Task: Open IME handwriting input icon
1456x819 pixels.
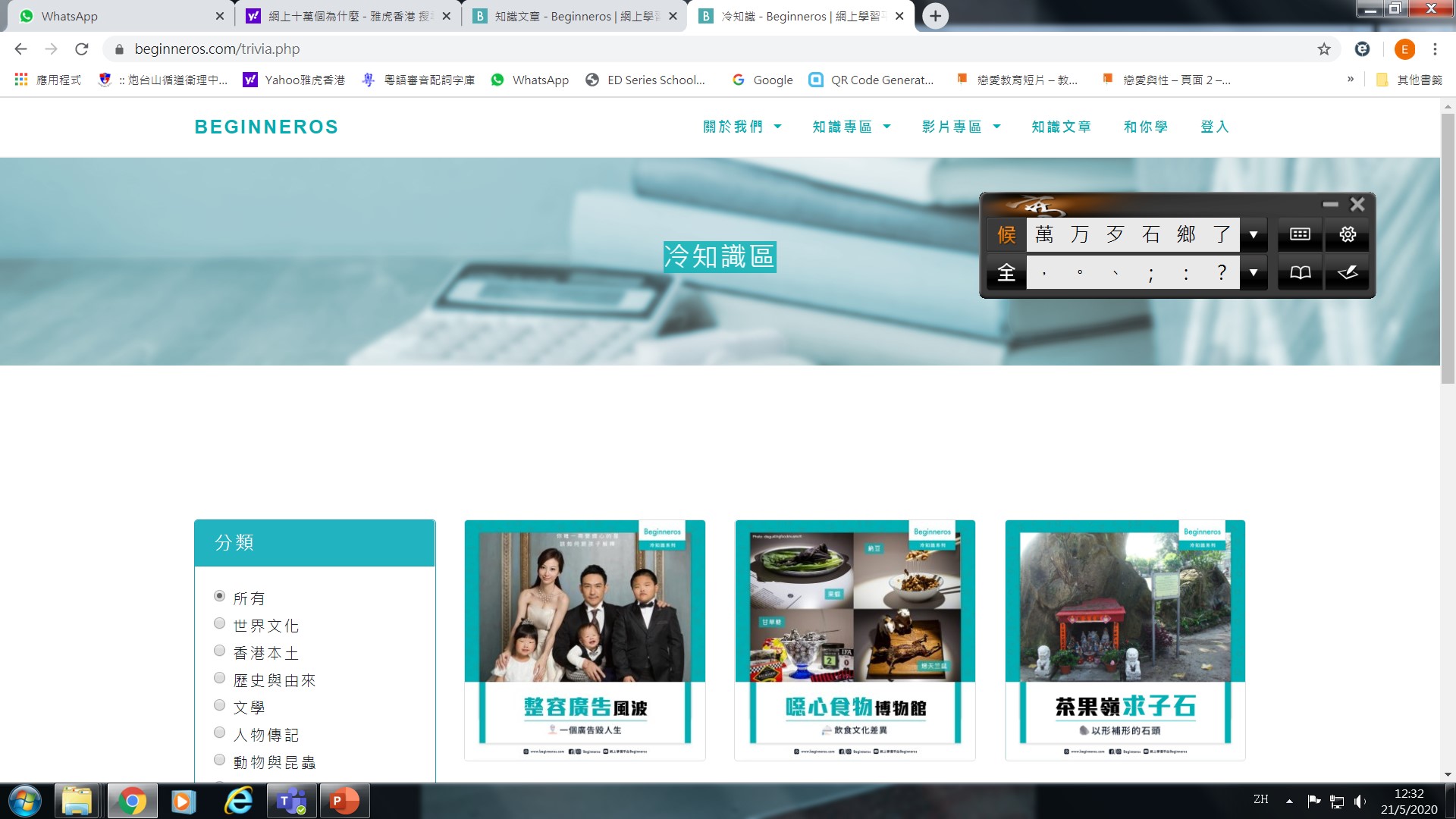Action: tap(1348, 273)
